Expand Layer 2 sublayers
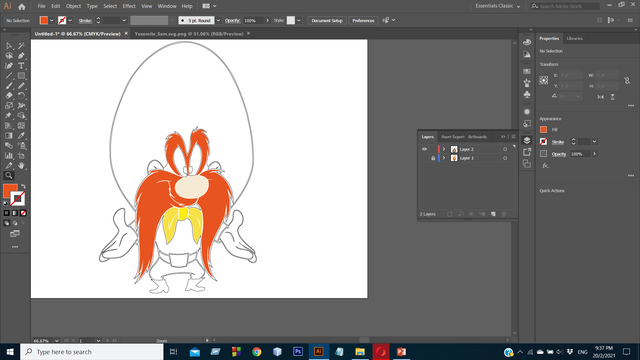Viewport: 640px width, 360px height. click(444, 149)
